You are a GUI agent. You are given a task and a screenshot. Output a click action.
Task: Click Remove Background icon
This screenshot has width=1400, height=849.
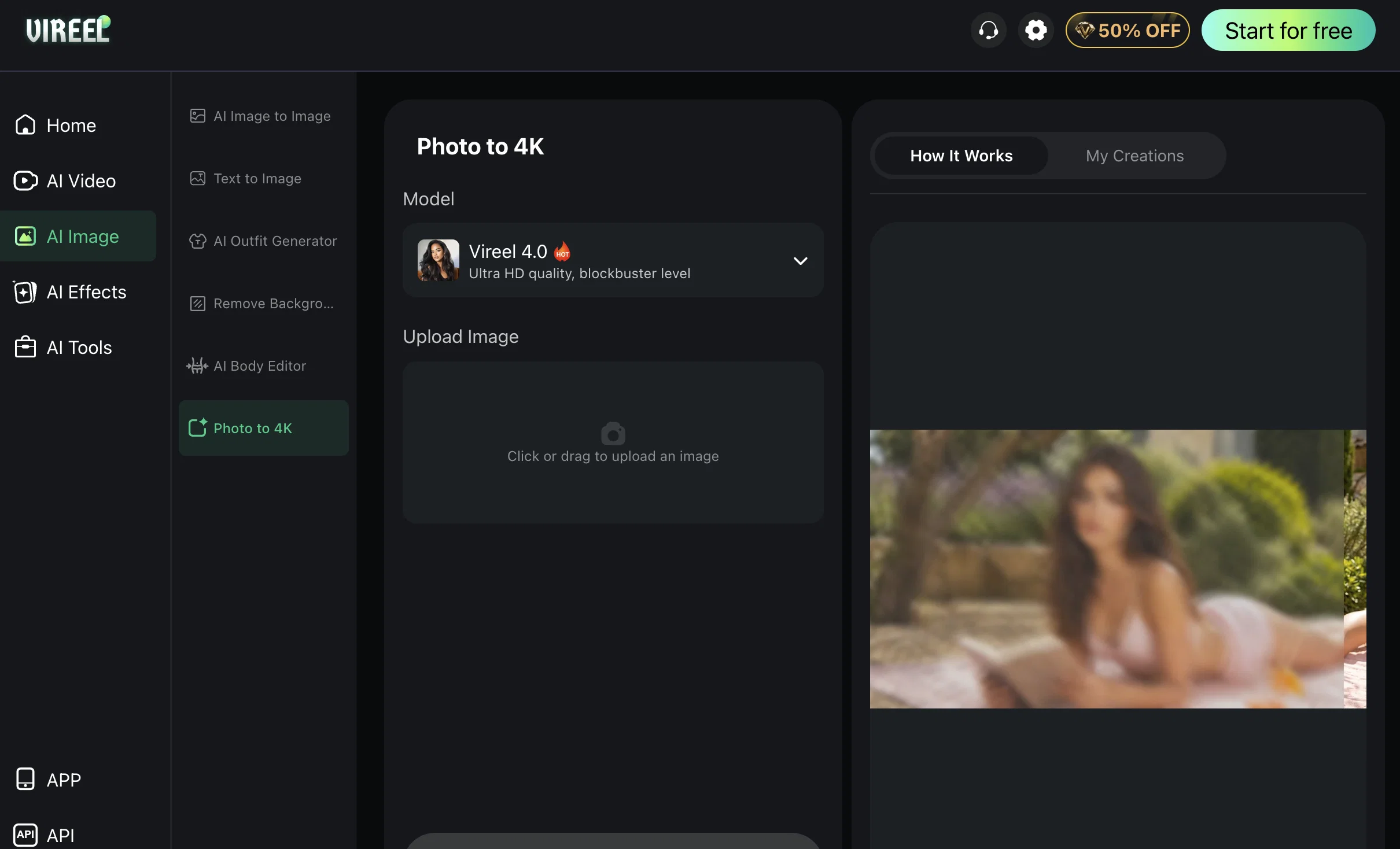coord(198,303)
